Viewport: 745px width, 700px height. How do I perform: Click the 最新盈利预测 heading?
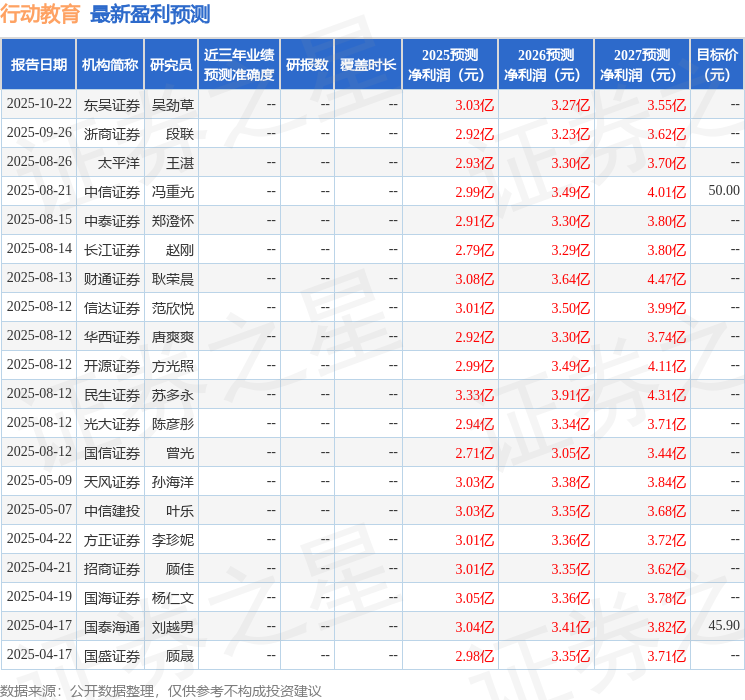[150, 14]
